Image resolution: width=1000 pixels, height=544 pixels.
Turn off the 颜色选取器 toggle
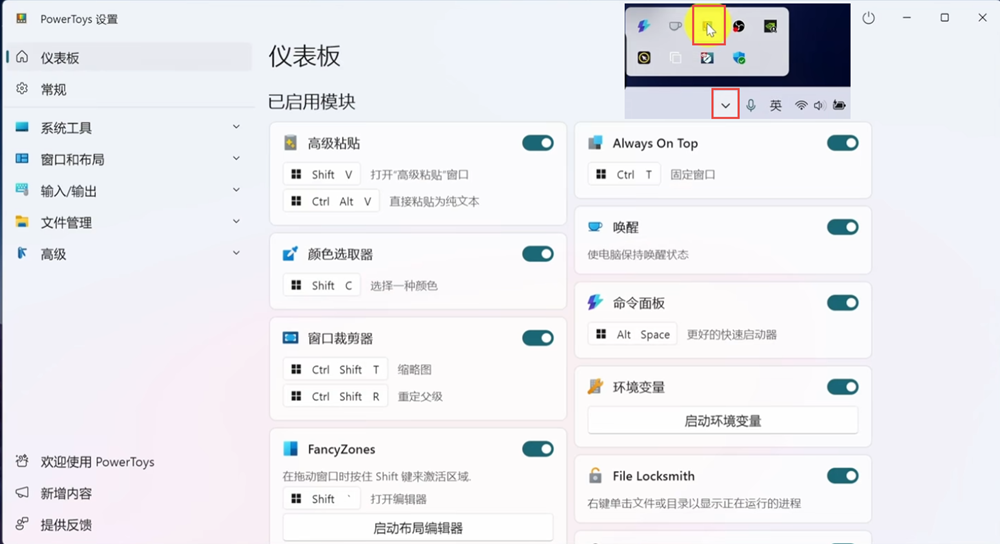pos(538,254)
